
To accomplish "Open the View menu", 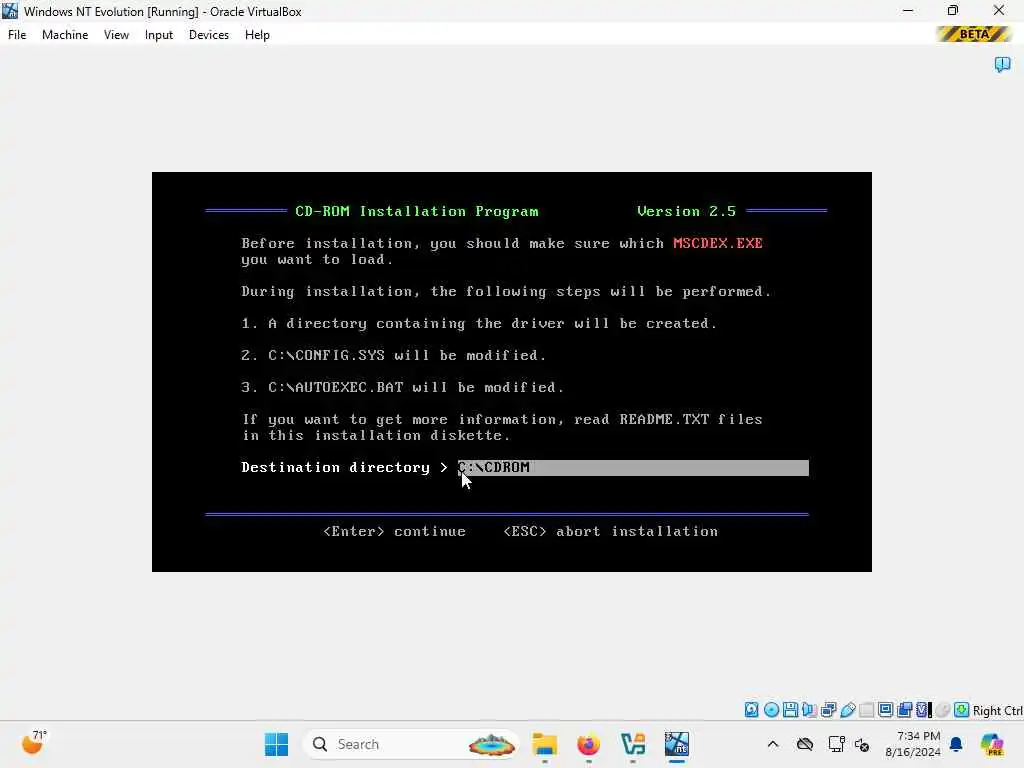I will (x=116, y=35).
